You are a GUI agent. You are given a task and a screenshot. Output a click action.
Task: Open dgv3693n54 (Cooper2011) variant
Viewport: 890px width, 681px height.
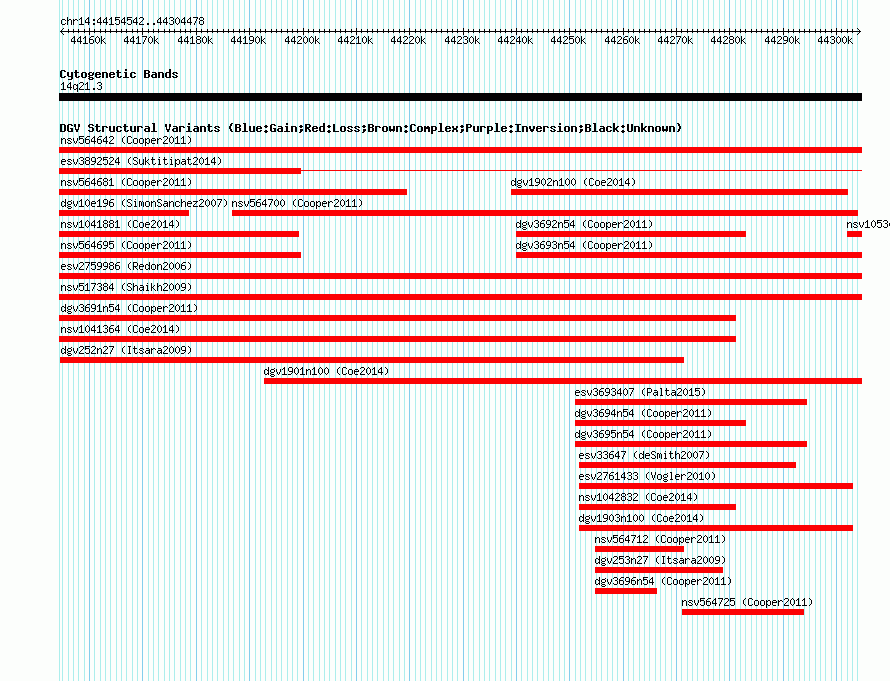(584, 245)
